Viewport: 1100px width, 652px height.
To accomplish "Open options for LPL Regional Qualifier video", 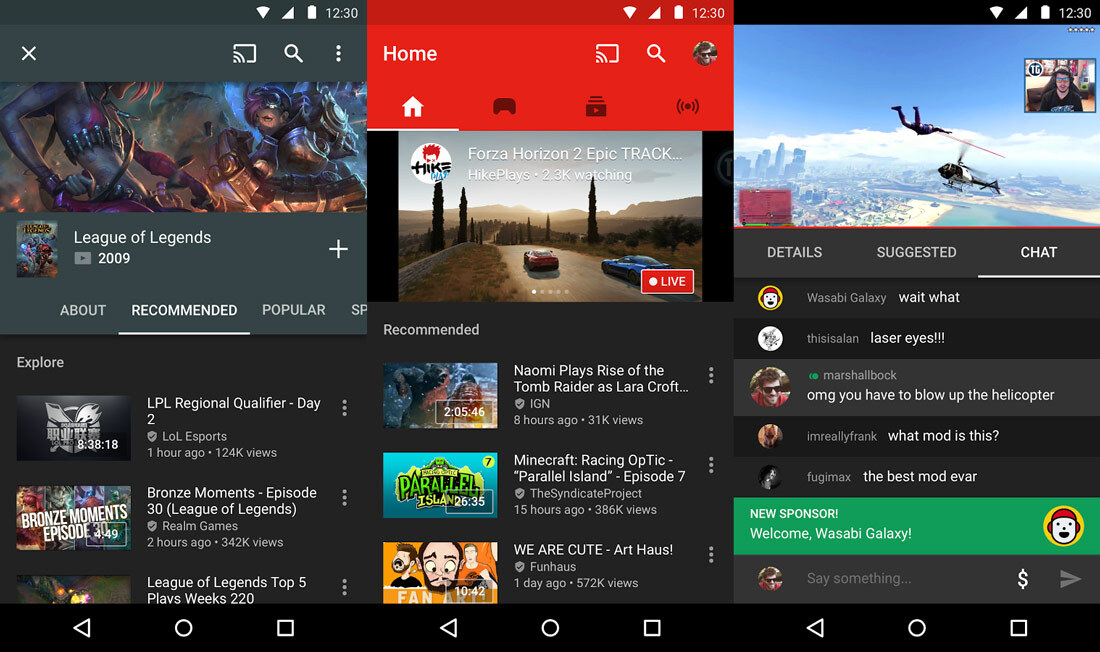I will (344, 408).
